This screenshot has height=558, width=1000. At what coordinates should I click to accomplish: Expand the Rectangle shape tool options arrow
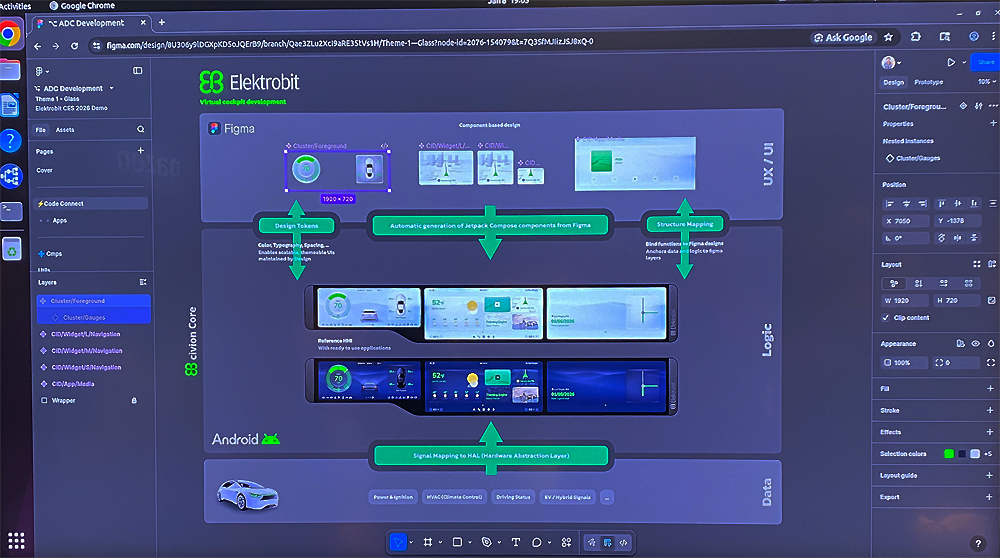(469, 543)
